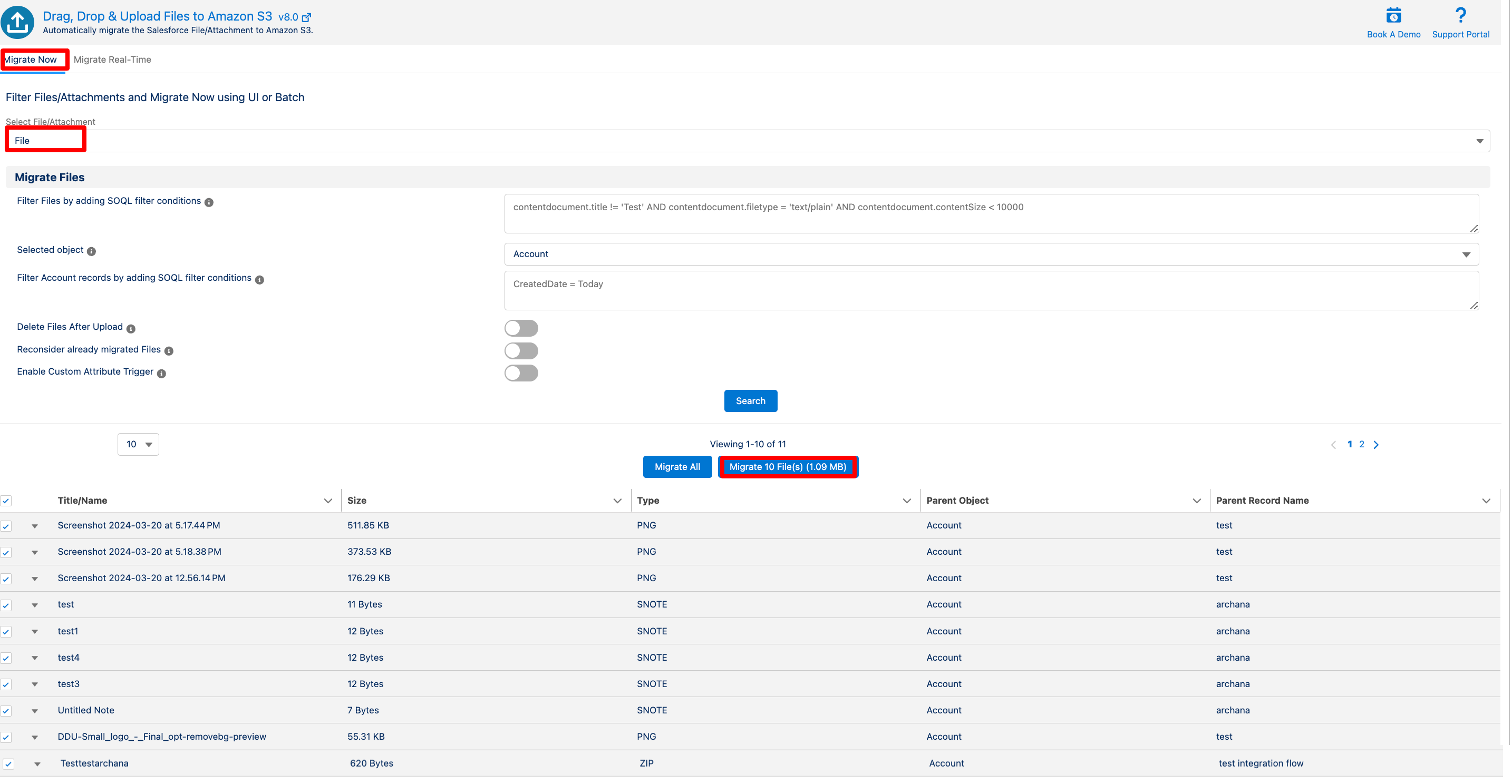Switch to the Migrate Real-Time tab
The width and height of the screenshot is (1512, 784).
(x=112, y=59)
